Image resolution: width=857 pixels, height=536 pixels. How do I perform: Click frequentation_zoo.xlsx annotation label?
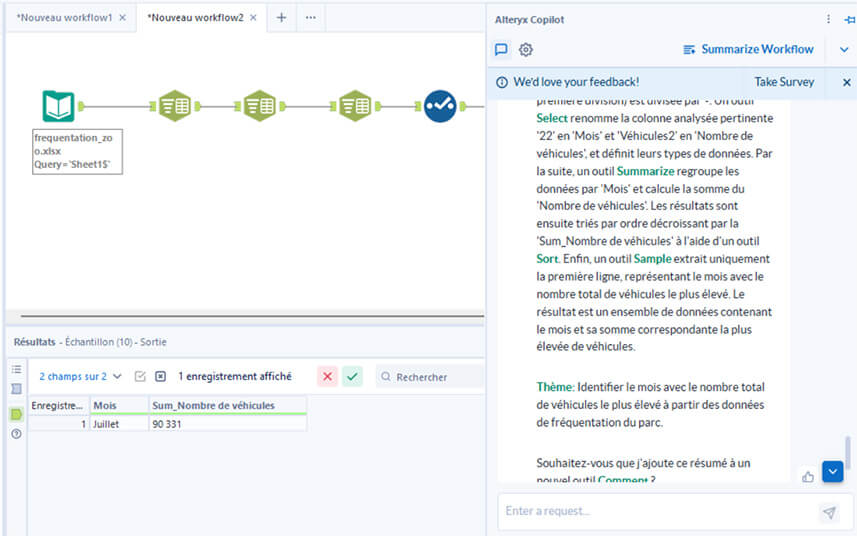[x=77, y=151]
